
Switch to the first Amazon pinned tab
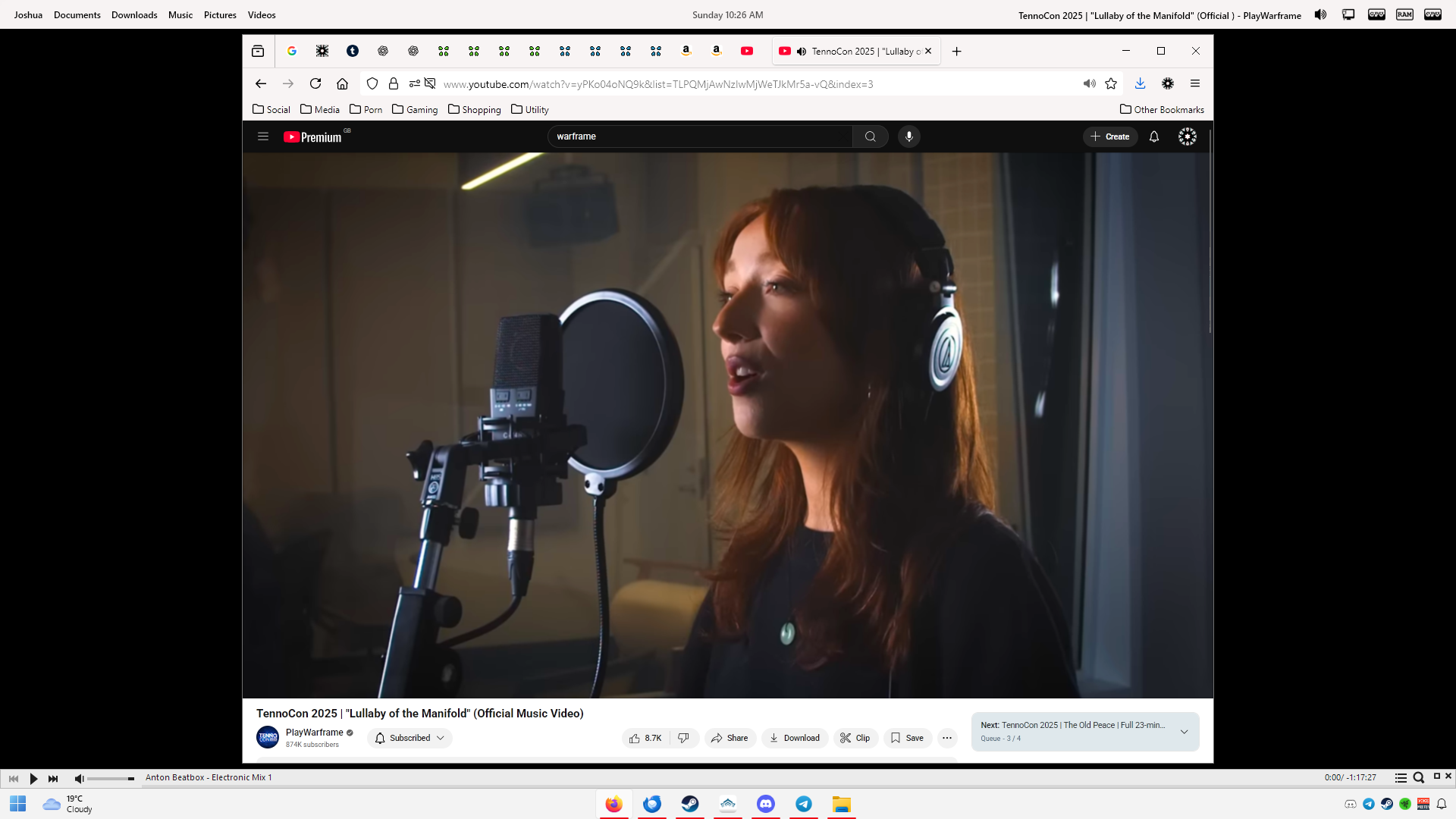686,51
